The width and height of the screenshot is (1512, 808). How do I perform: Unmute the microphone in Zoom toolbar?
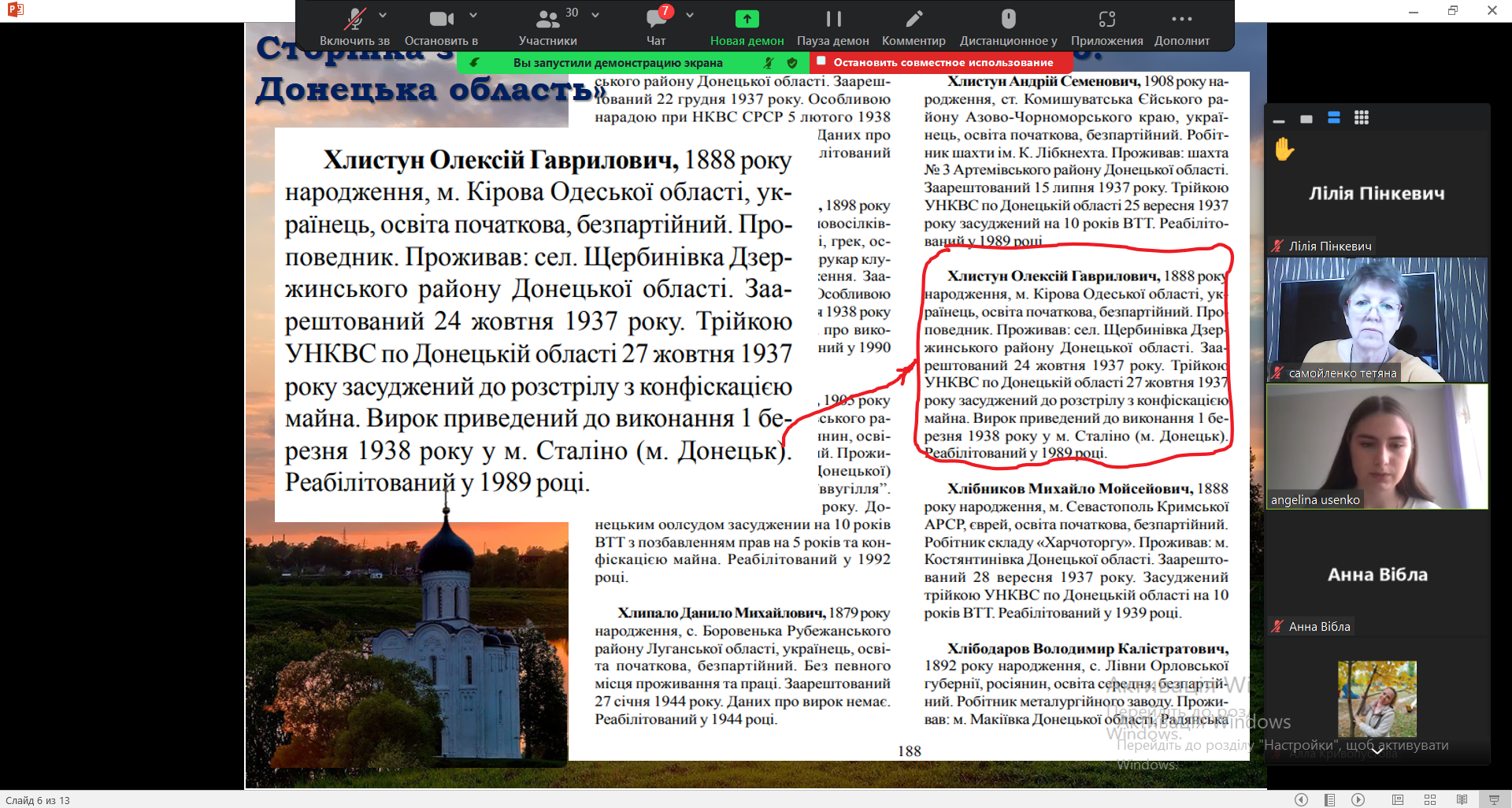point(355,26)
